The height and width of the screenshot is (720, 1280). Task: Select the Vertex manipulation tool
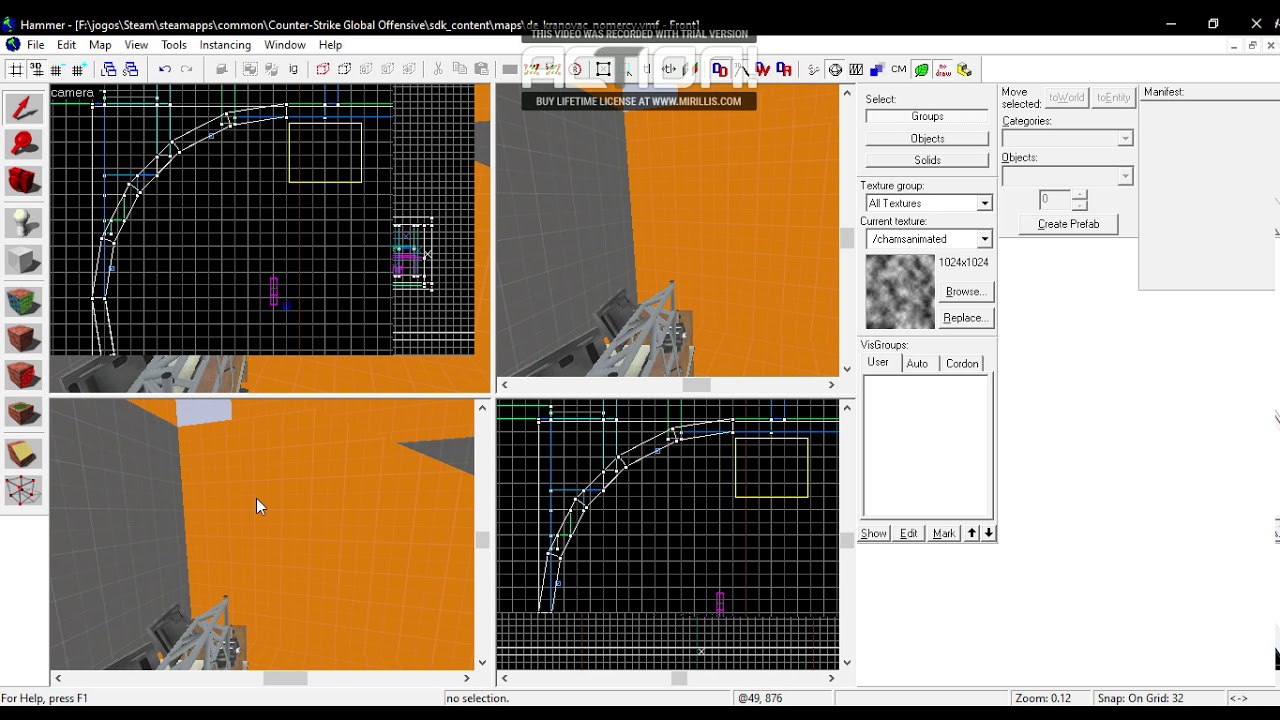tap(24, 491)
